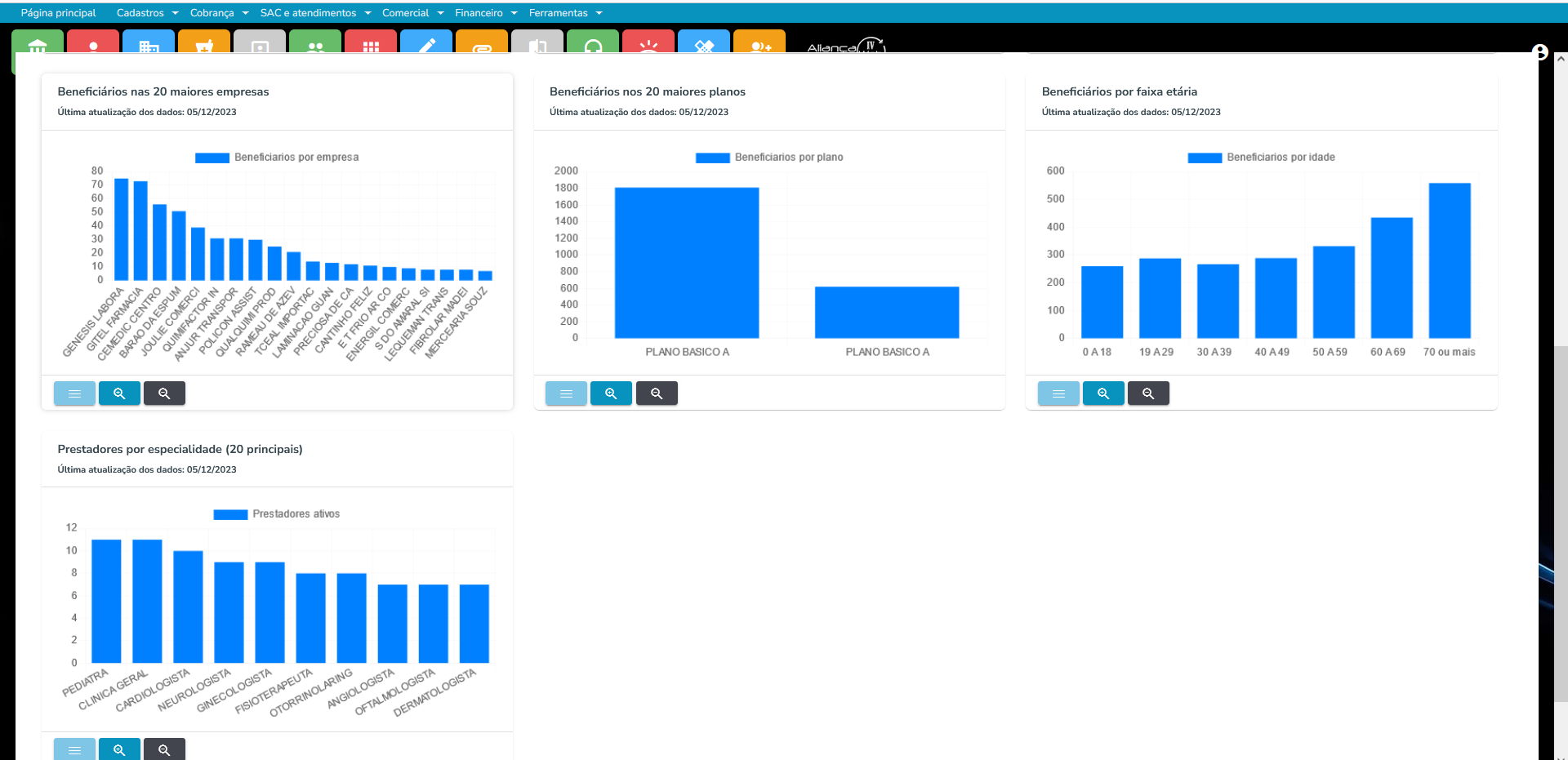Open the Financeiro dropdown menu
The image size is (1568, 760).
coord(486,13)
